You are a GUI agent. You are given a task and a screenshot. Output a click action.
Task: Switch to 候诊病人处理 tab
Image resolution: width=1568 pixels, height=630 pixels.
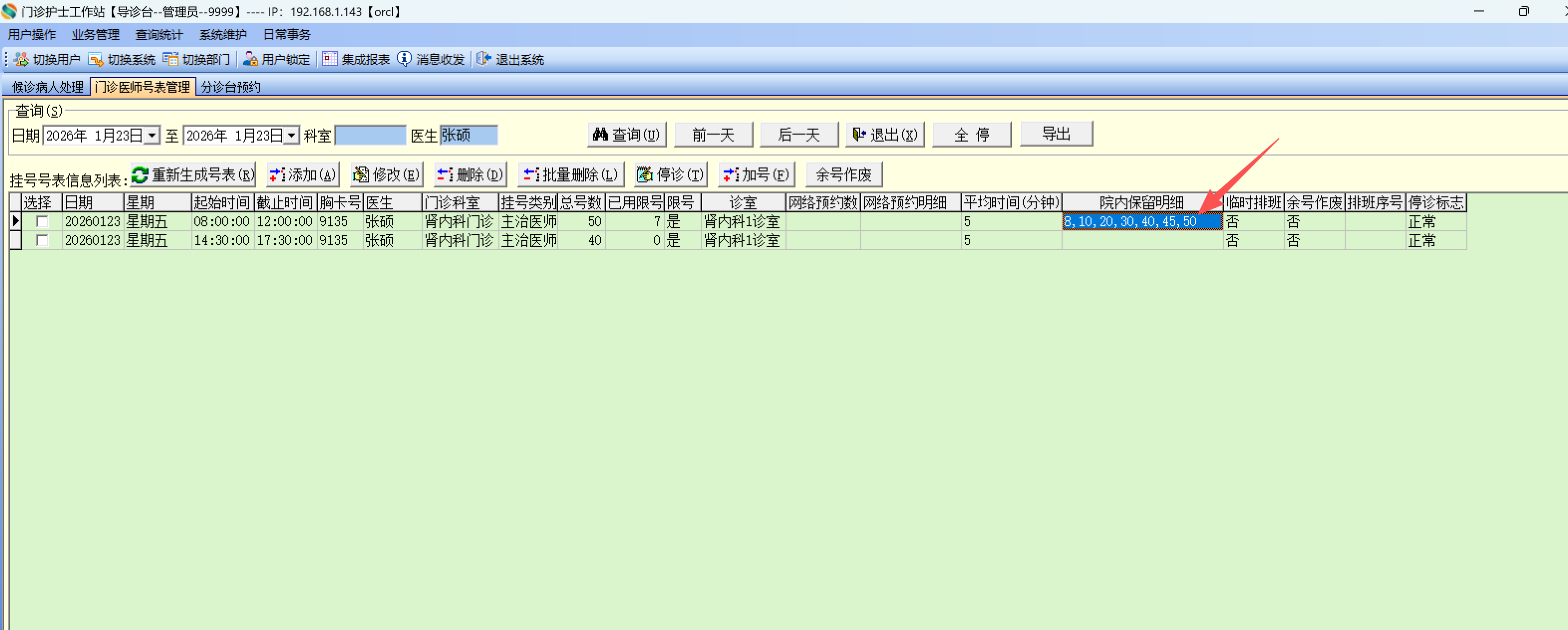pyautogui.click(x=47, y=87)
